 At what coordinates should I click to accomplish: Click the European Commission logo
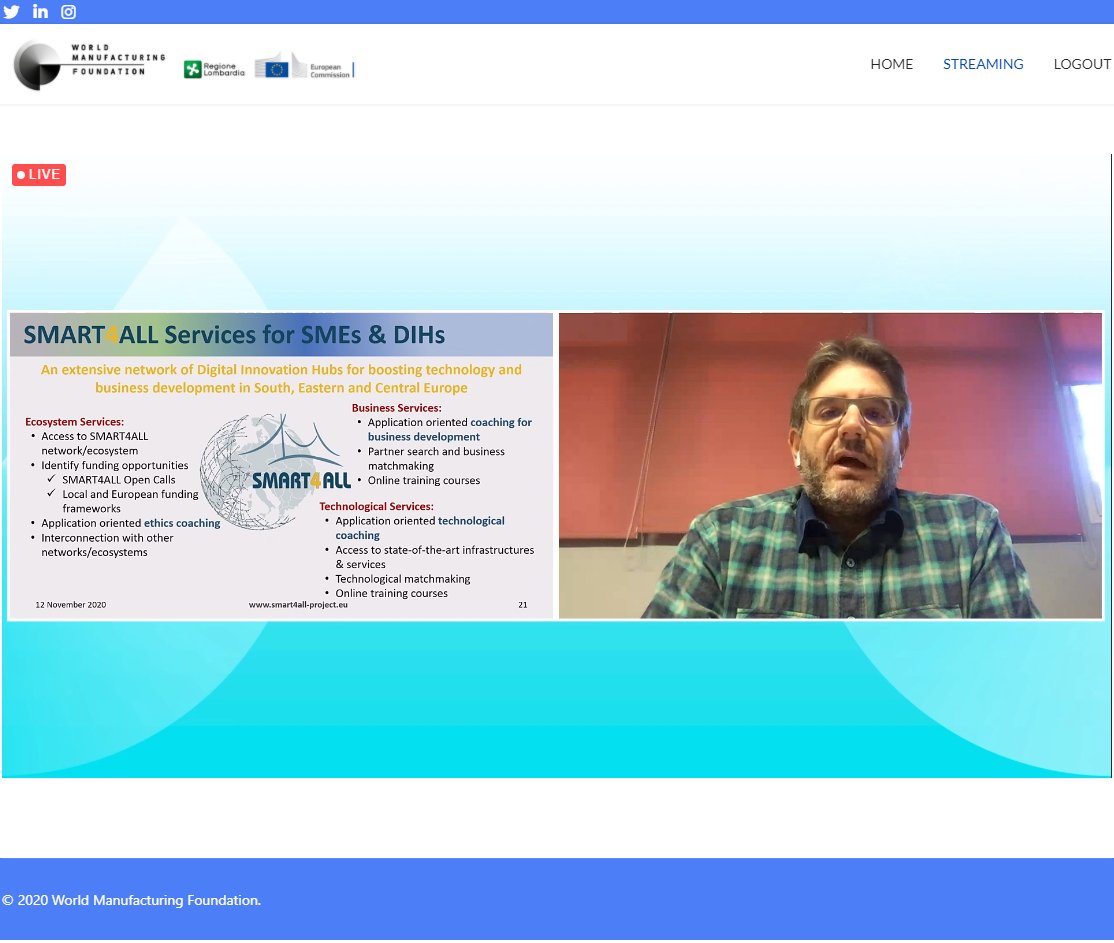pos(304,66)
